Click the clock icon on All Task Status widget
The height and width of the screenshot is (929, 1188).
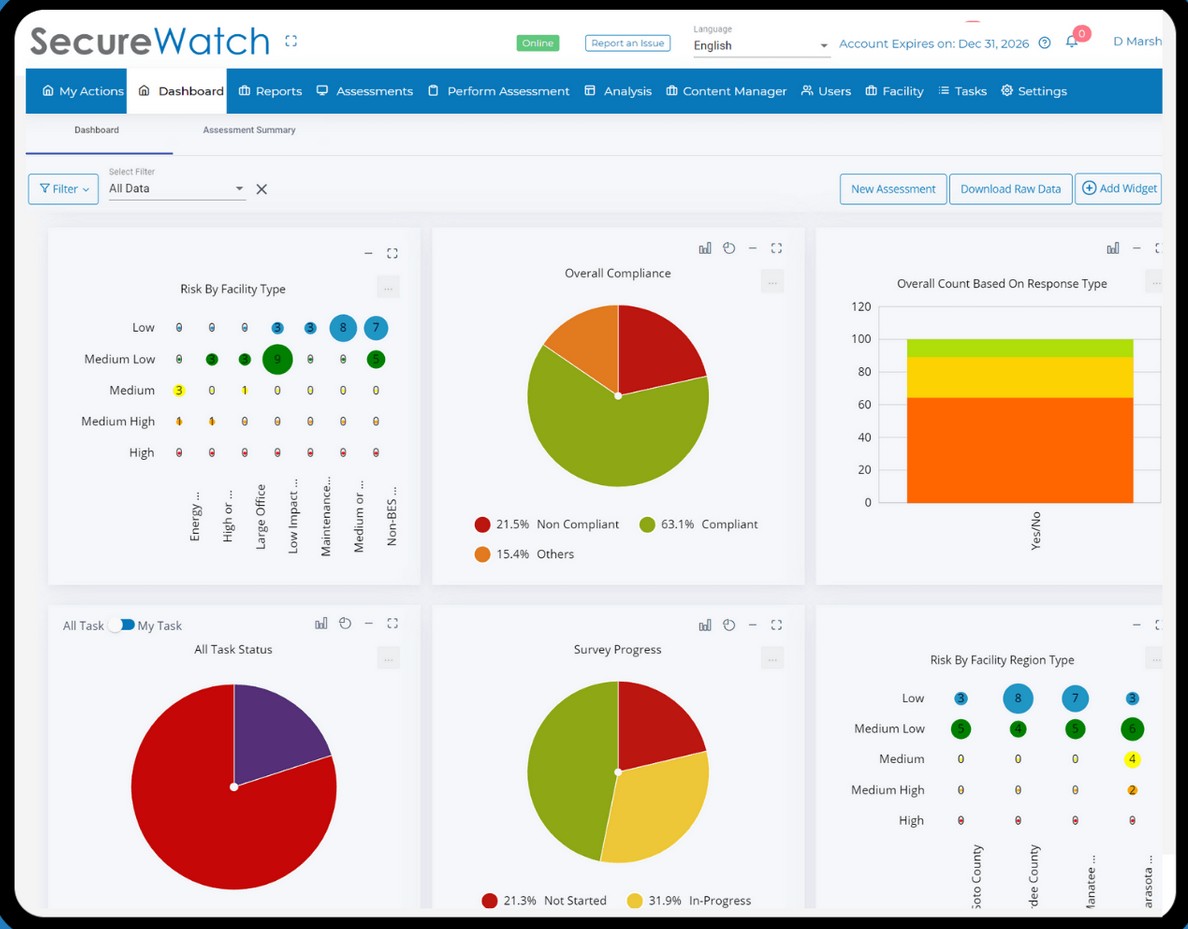pyautogui.click(x=345, y=622)
